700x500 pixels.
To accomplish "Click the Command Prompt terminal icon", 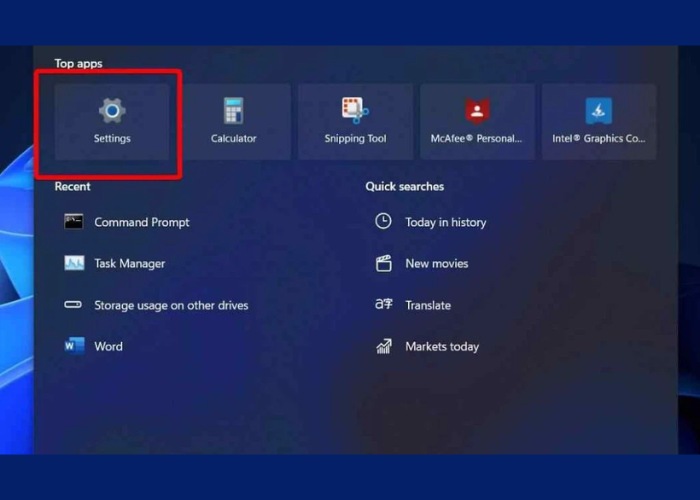I will click(x=74, y=222).
